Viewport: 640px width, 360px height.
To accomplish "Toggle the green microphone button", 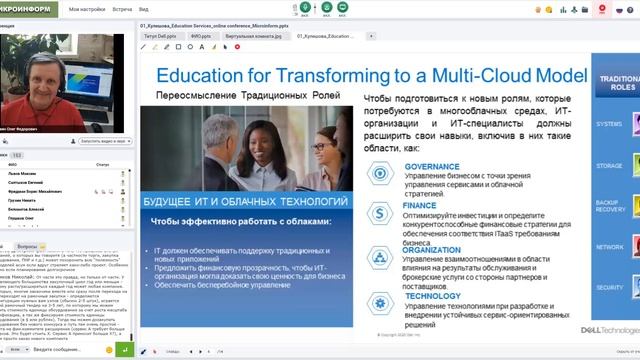I will [x=305, y=7].
